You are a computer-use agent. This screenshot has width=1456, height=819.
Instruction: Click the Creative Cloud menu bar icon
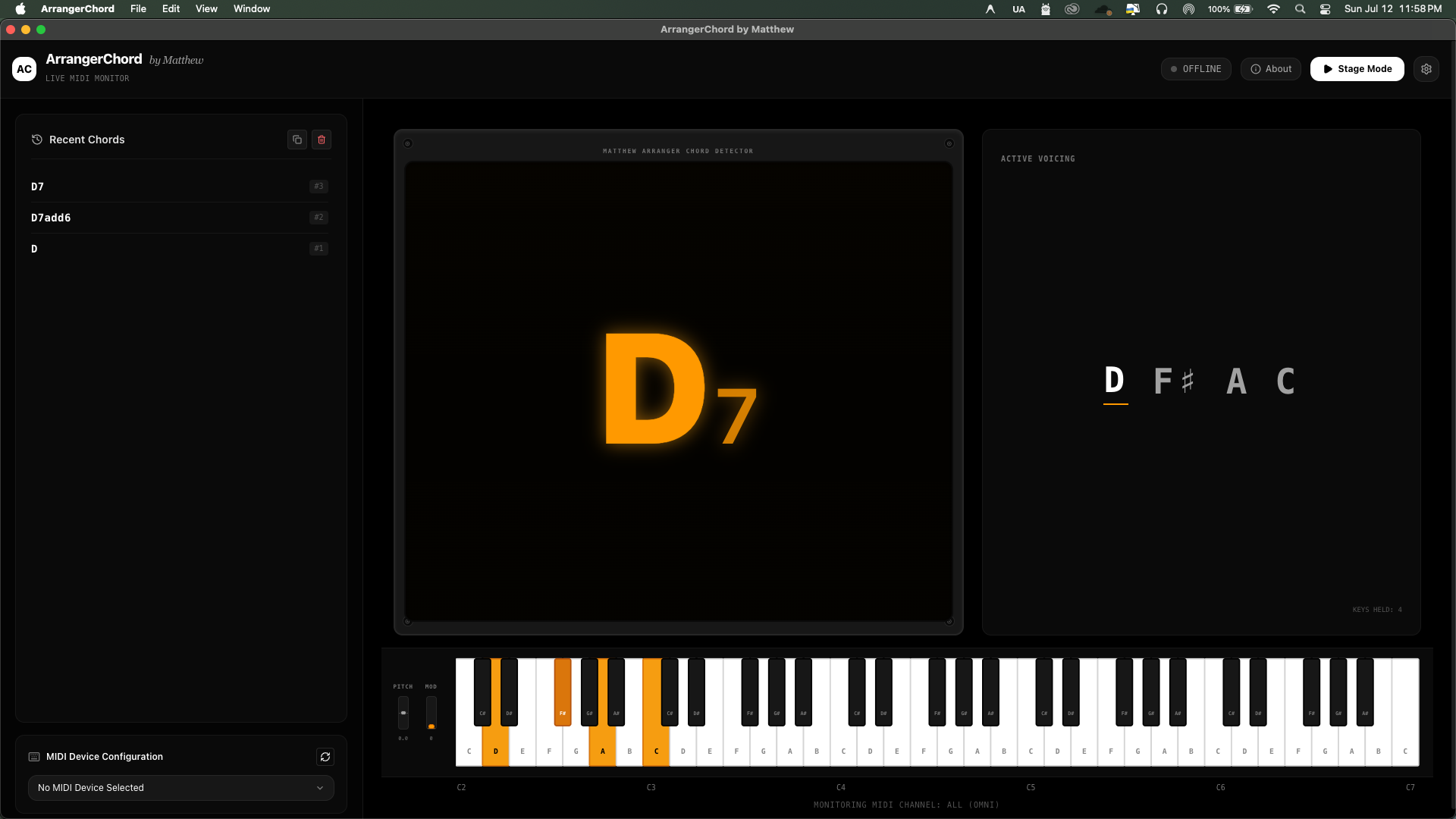click(x=1072, y=9)
